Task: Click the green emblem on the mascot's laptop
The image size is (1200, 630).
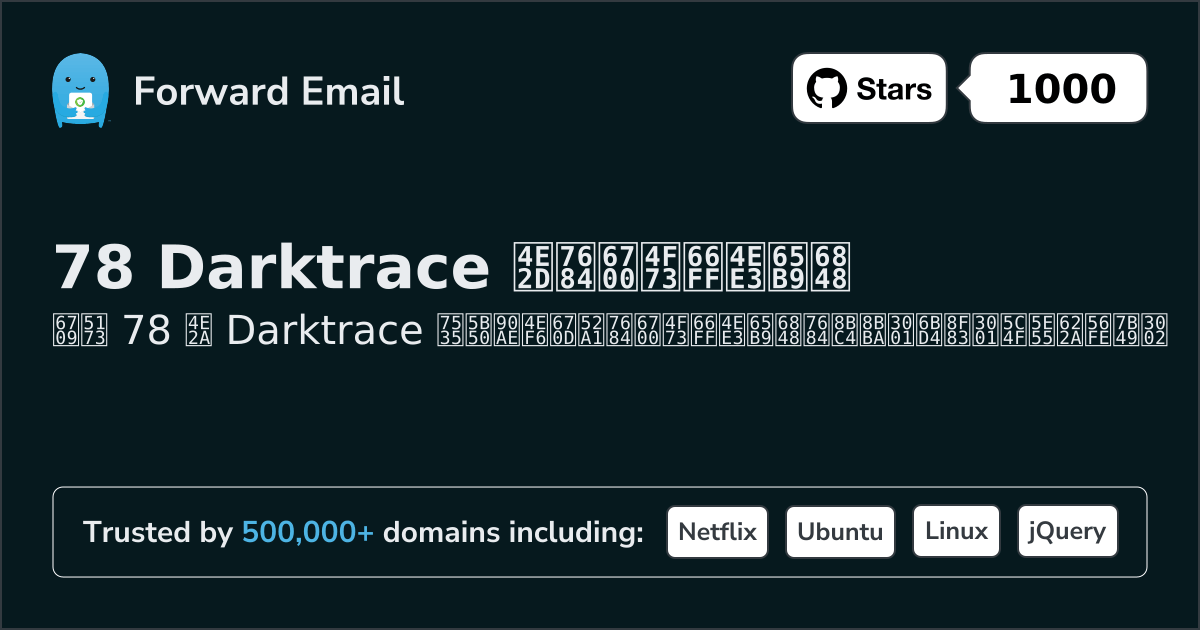Action: [79, 101]
